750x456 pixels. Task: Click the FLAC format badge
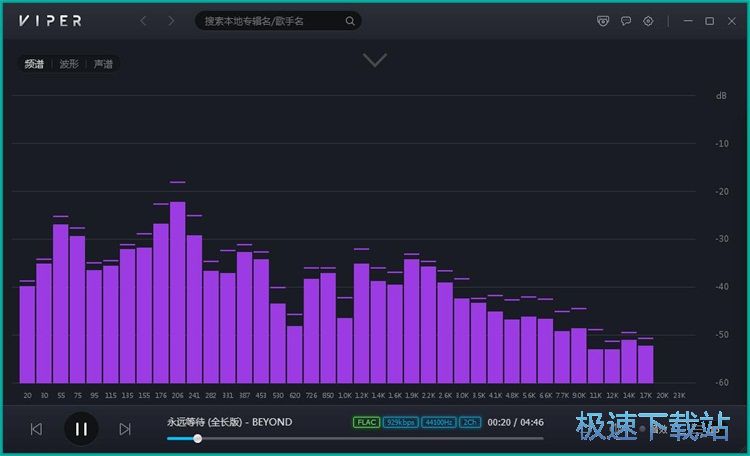pos(366,423)
